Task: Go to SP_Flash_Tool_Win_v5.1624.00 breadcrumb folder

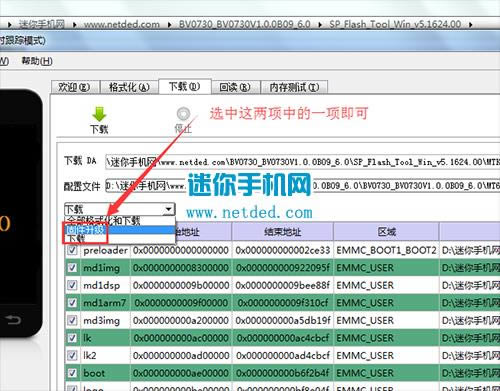Action: click(395, 24)
